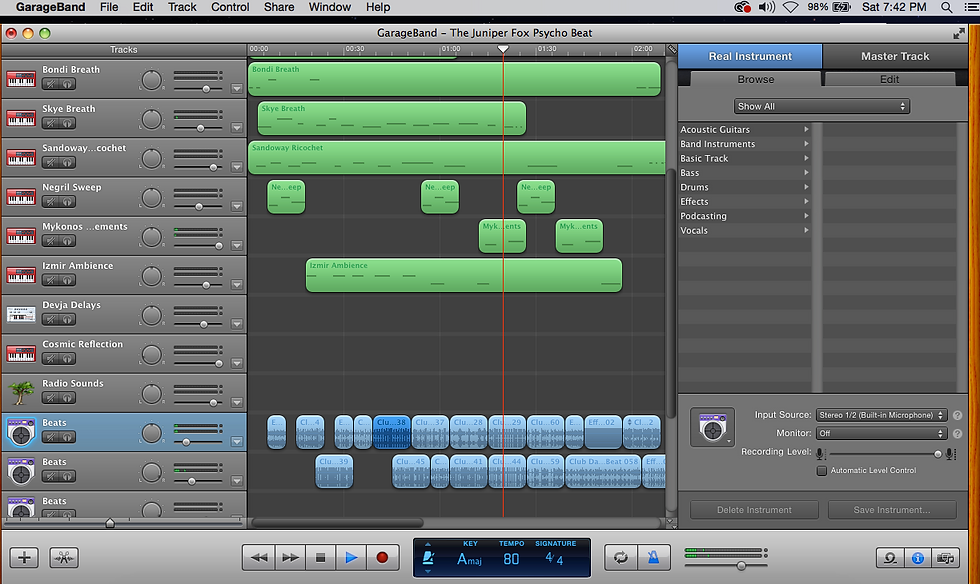Open the Share menu
Viewport: 980px width, 584px height.
279,7
